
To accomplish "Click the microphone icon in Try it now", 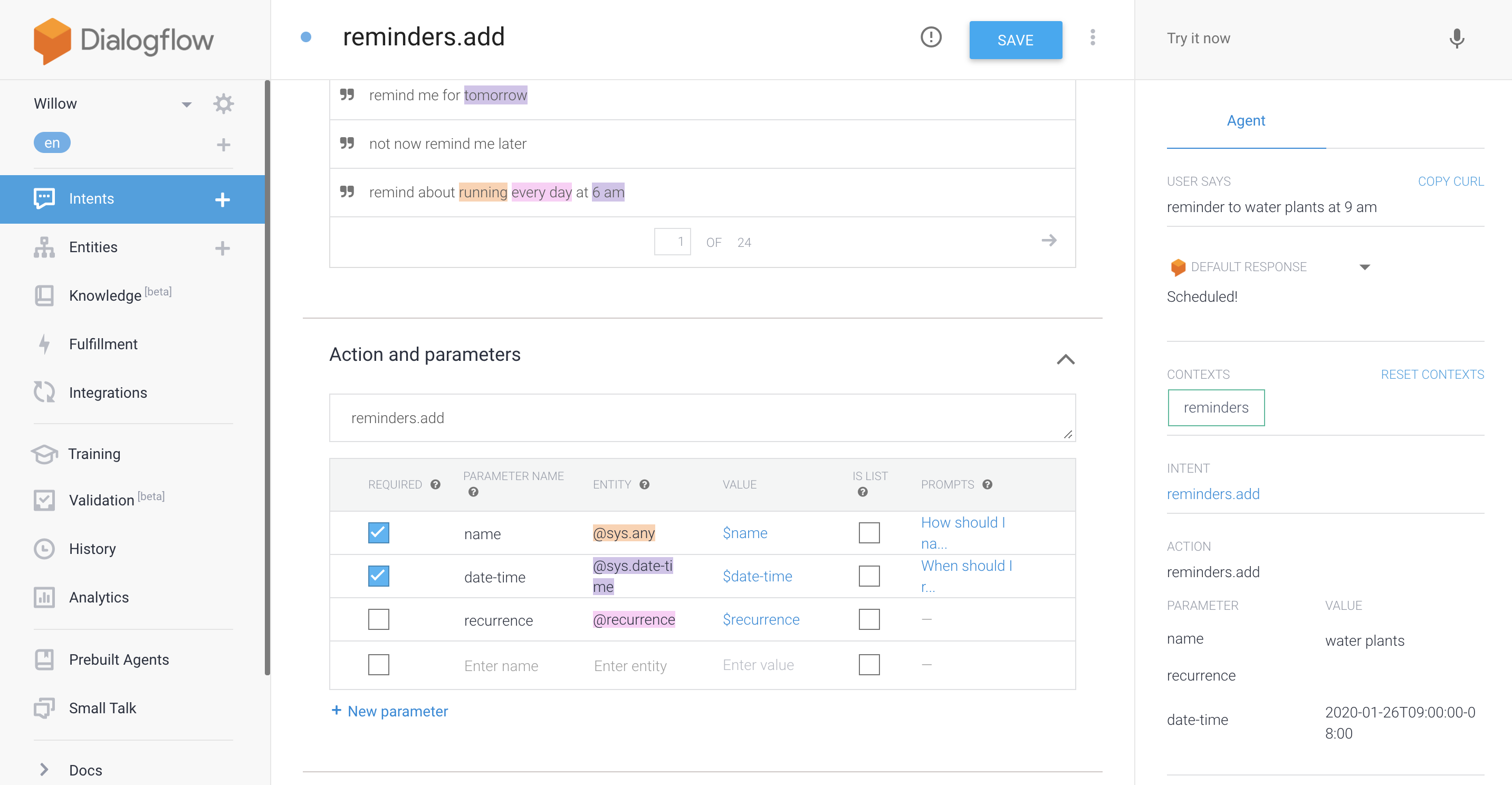I will pos(1456,39).
